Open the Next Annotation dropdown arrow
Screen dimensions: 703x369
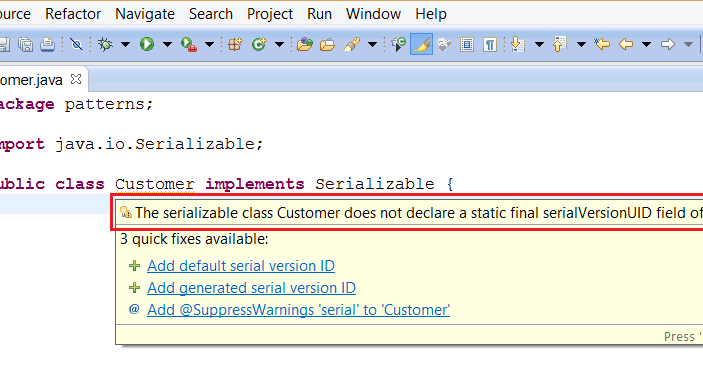(539, 44)
